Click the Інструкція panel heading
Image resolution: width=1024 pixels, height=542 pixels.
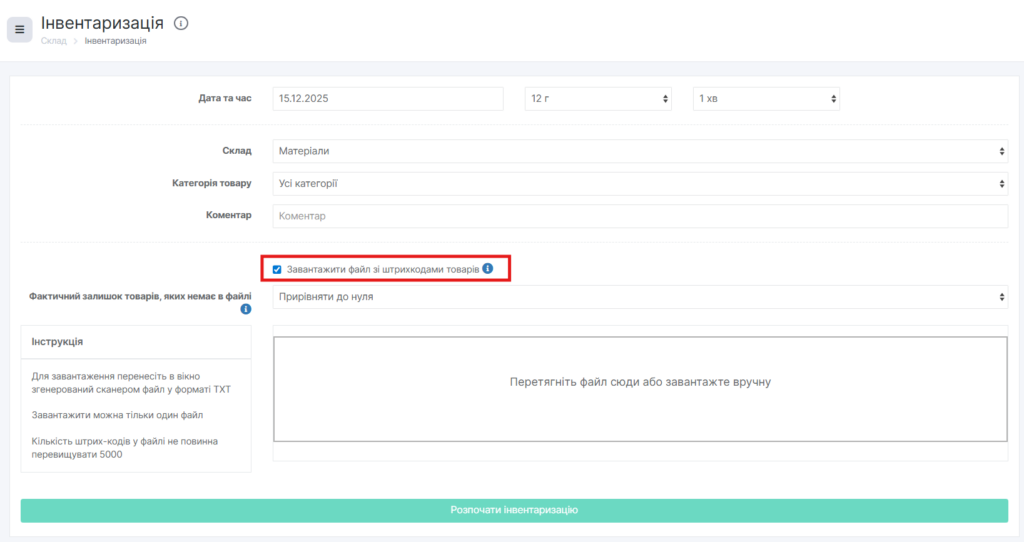coord(57,342)
